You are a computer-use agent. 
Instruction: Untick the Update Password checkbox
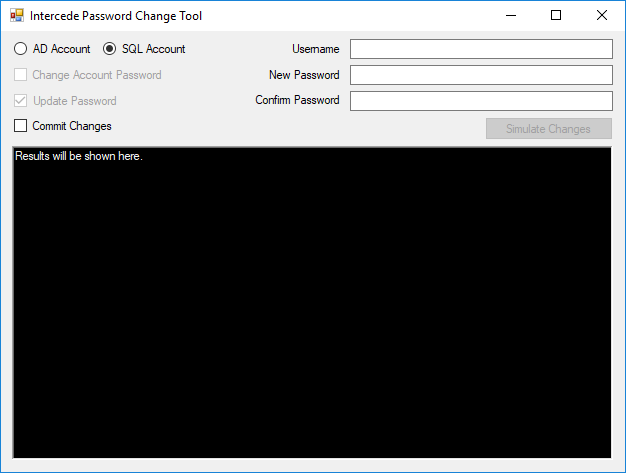tap(20, 101)
